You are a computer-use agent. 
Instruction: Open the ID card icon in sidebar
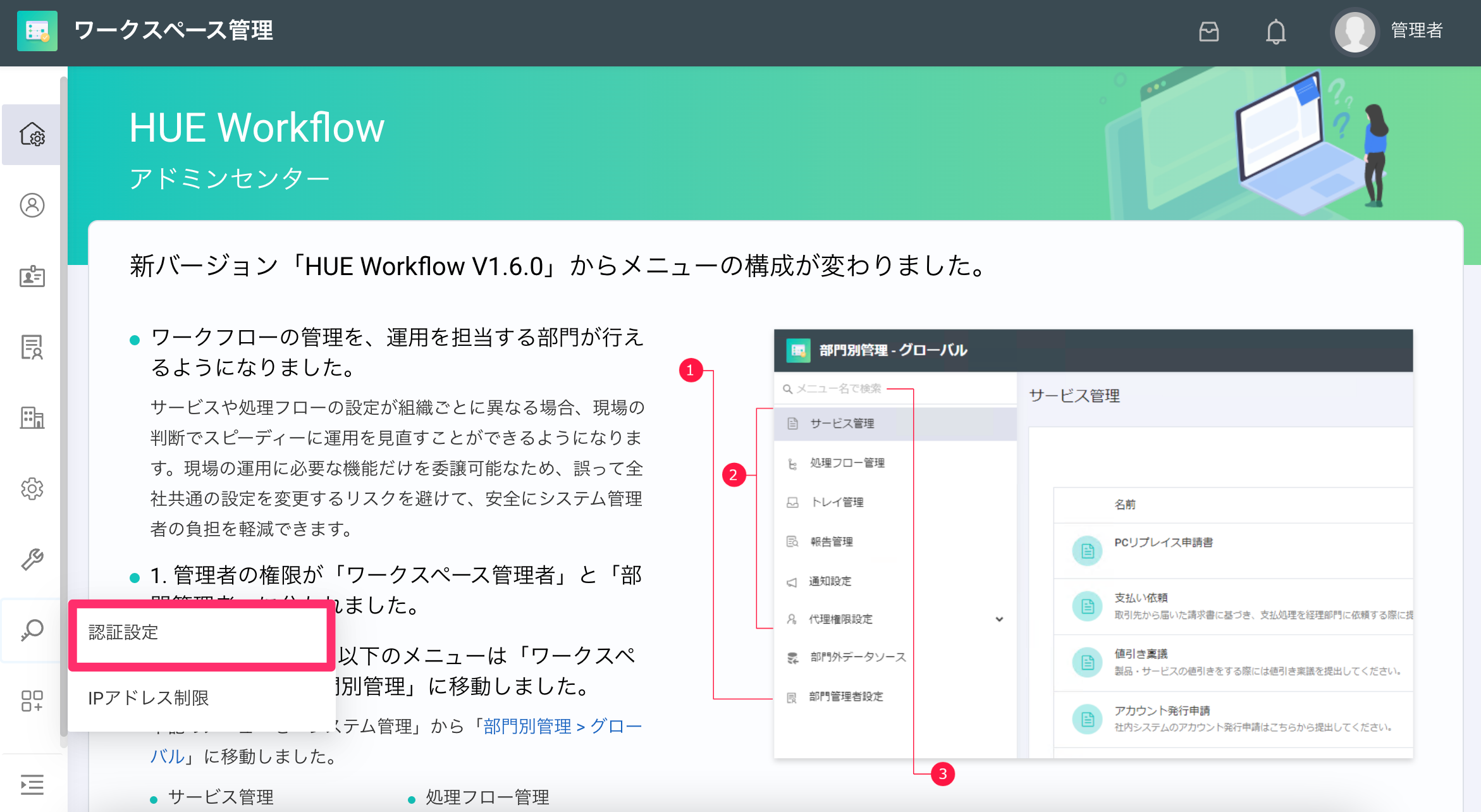(32, 276)
